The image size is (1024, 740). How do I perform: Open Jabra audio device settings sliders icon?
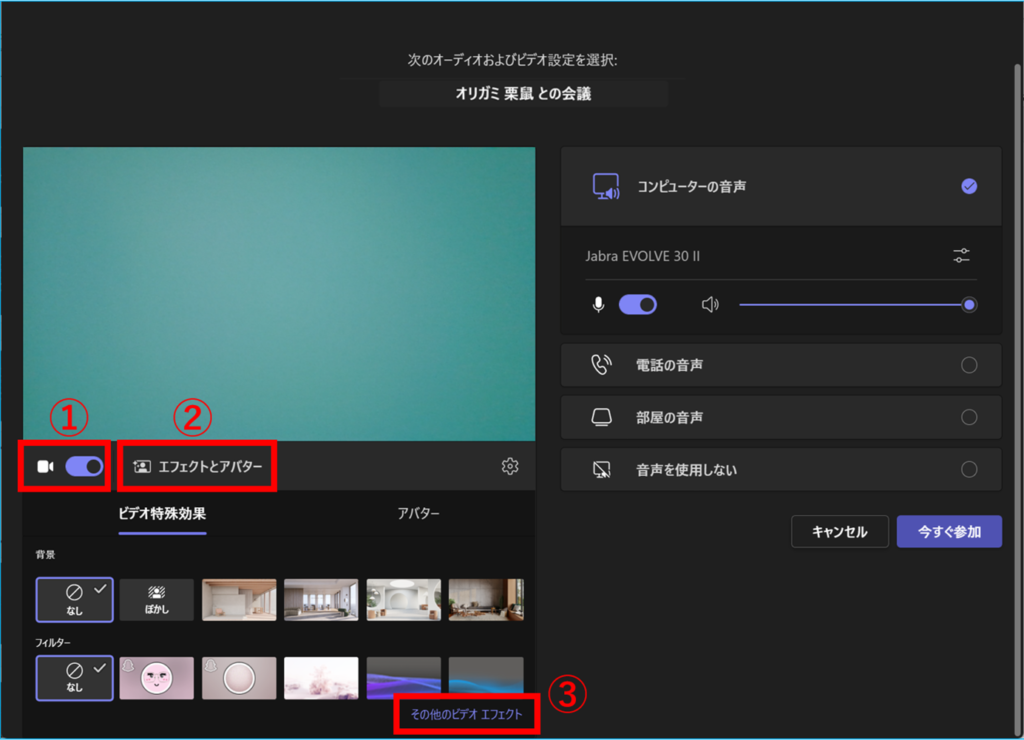point(961,256)
